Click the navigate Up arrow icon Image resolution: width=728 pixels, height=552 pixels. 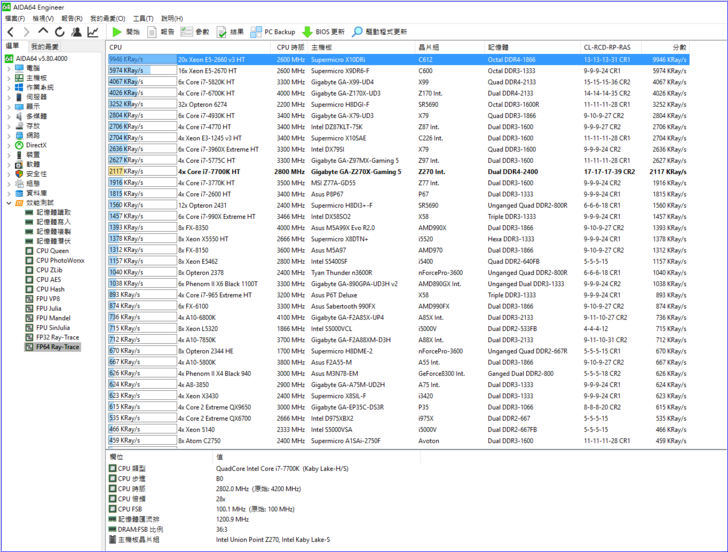(42, 32)
